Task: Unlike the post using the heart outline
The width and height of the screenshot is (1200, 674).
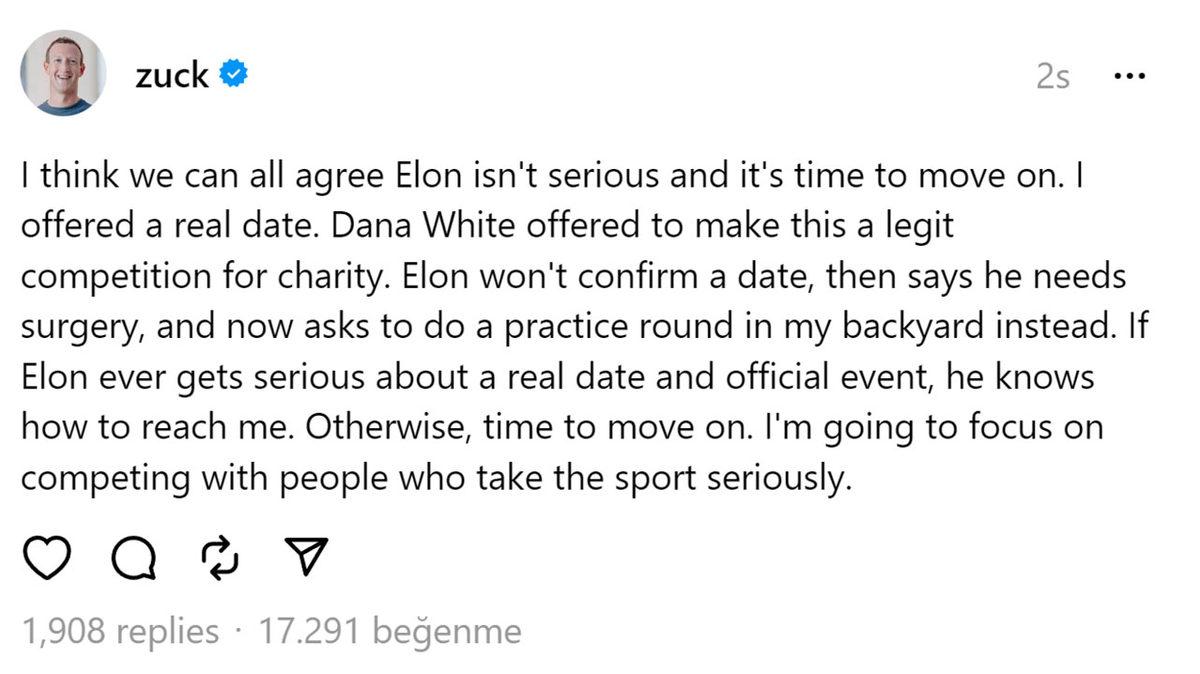Action: 47,557
